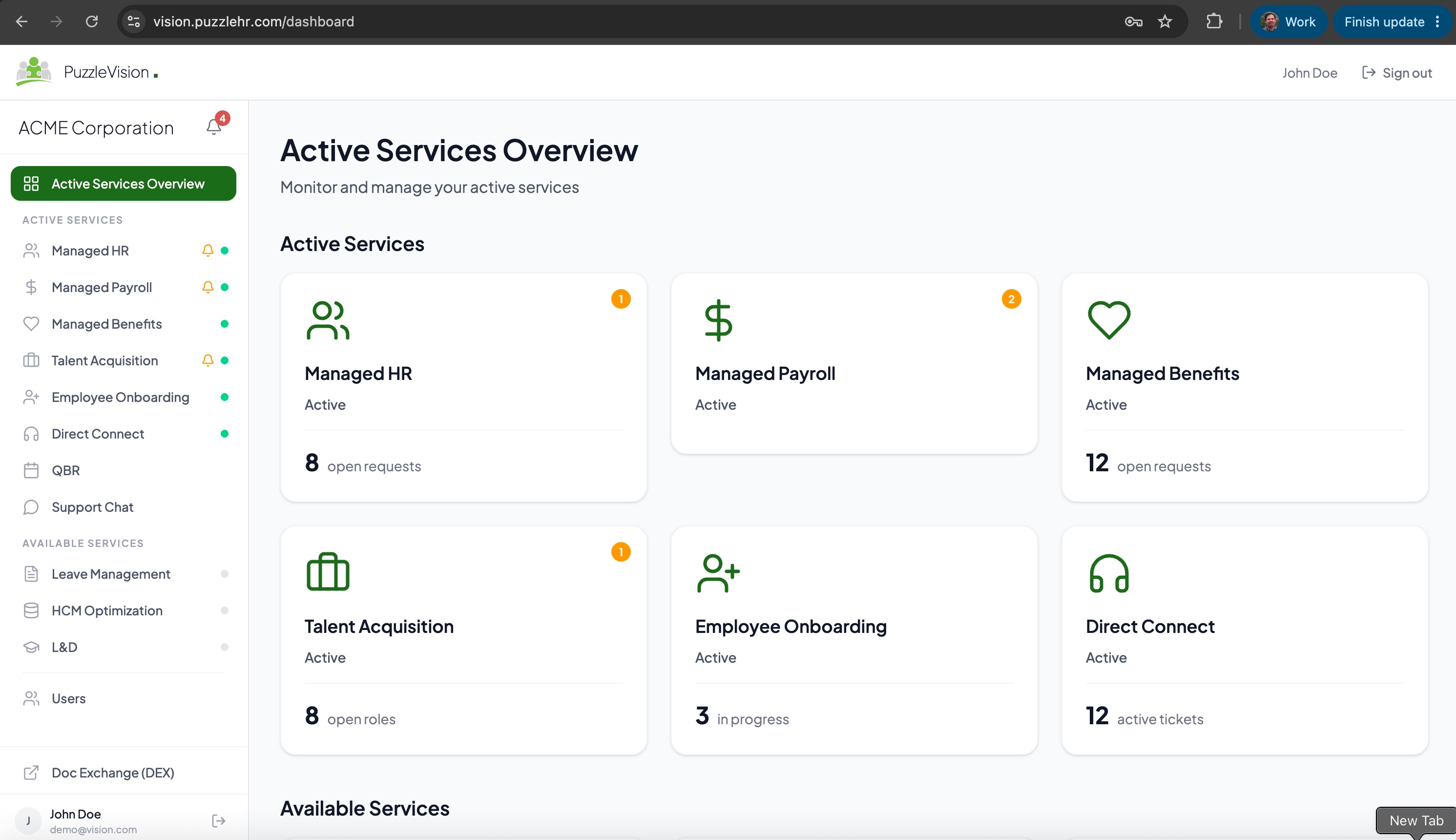Reload the page
1456x840 pixels.
92,21
